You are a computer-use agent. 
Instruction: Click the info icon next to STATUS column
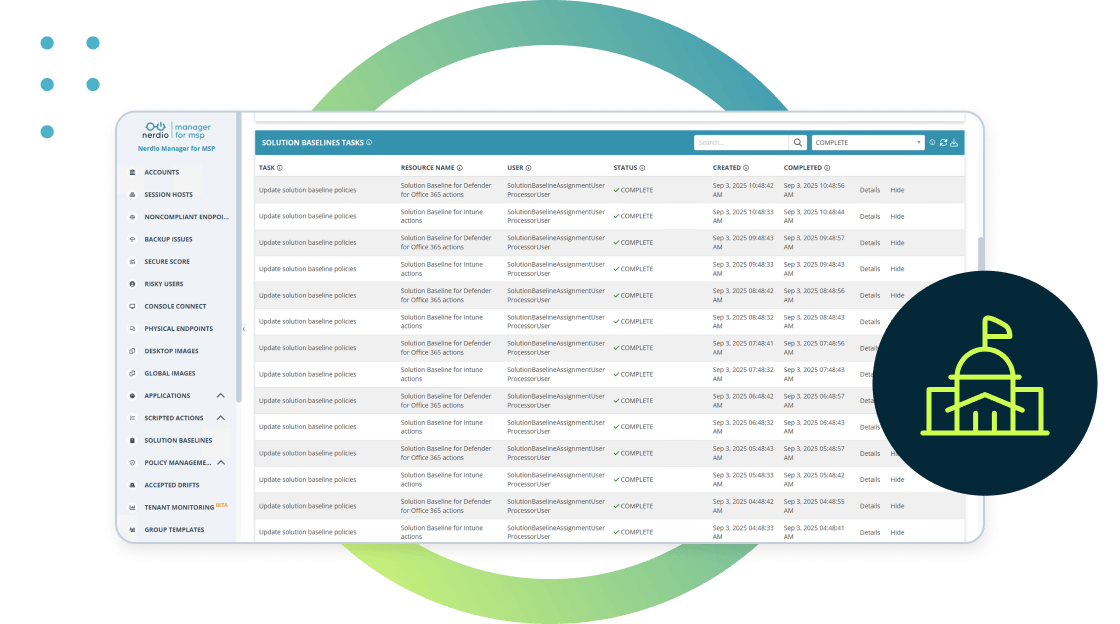coord(642,168)
